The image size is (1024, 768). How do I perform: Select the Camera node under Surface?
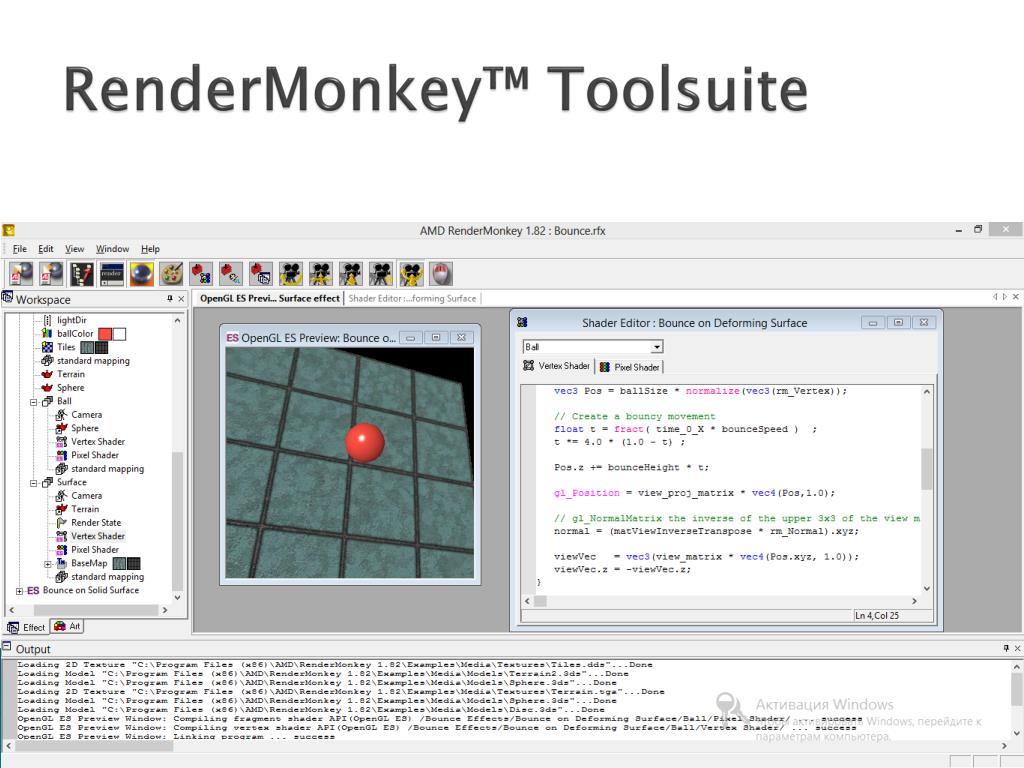pyautogui.click(x=86, y=496)
